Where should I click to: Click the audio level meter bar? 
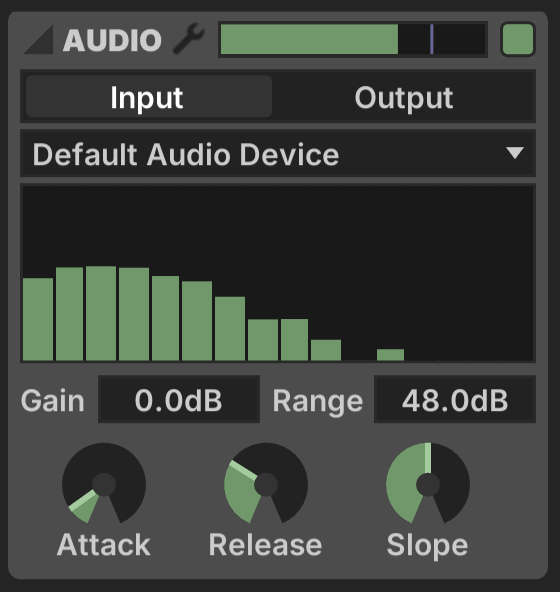[x=353, y=39]
